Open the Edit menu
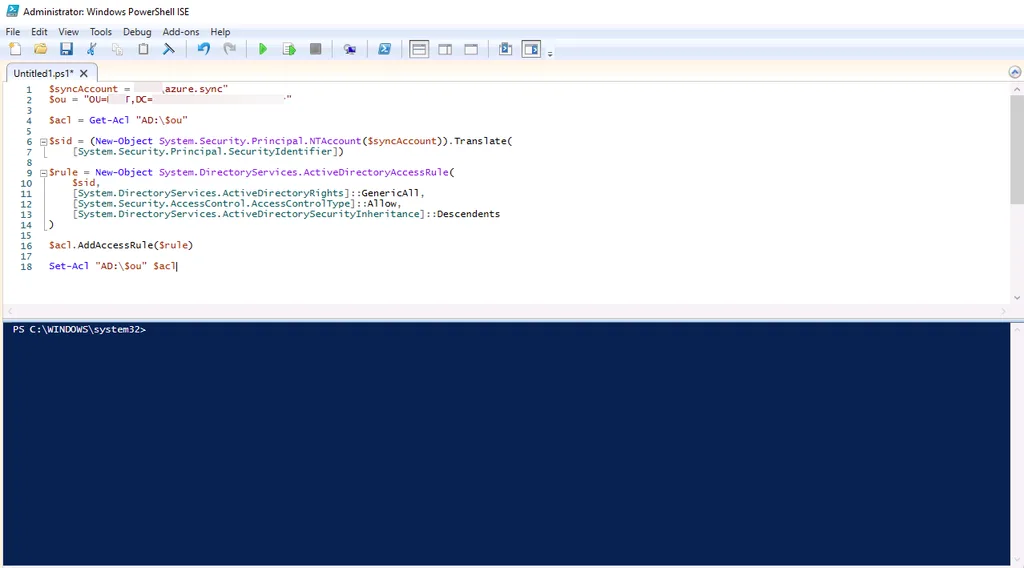The image size is (1024, 568). pyautogui.click(x=39, y=31)
